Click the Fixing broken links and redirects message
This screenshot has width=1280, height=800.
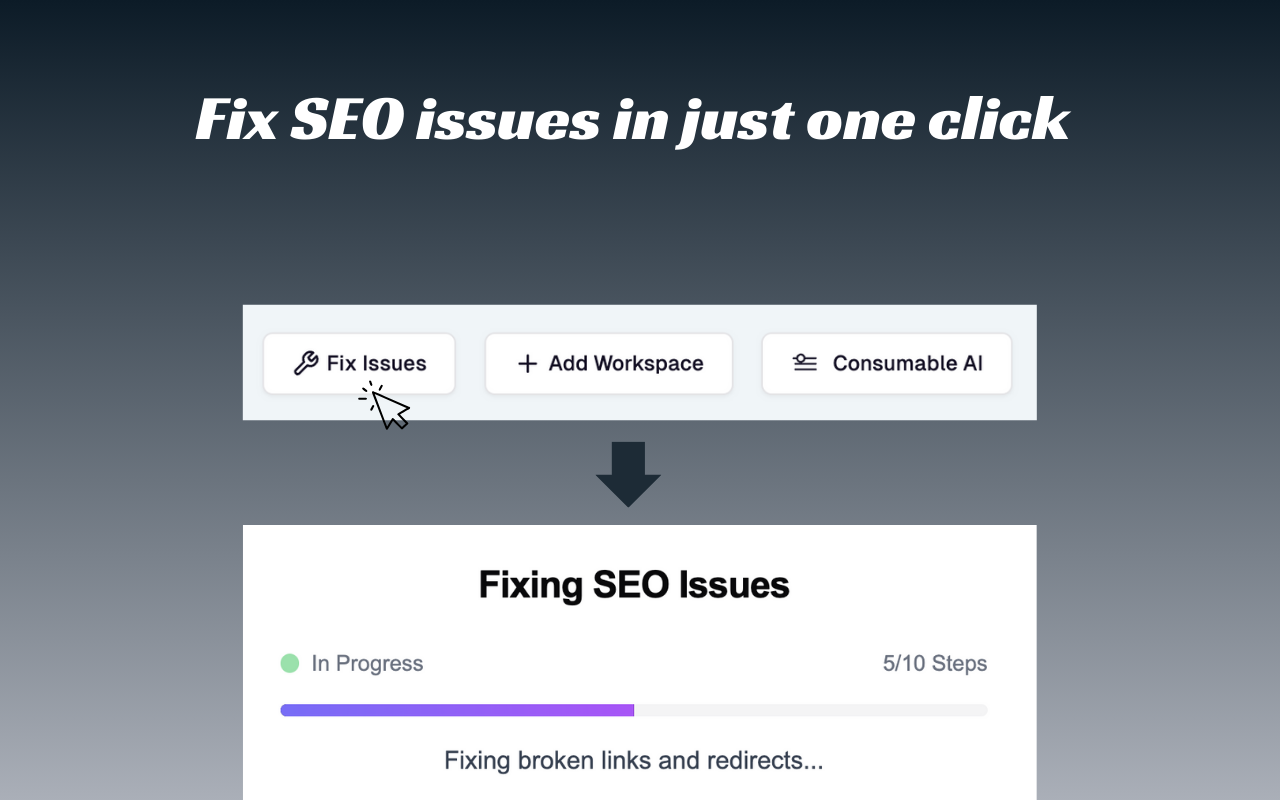click(x=634, y=760)
